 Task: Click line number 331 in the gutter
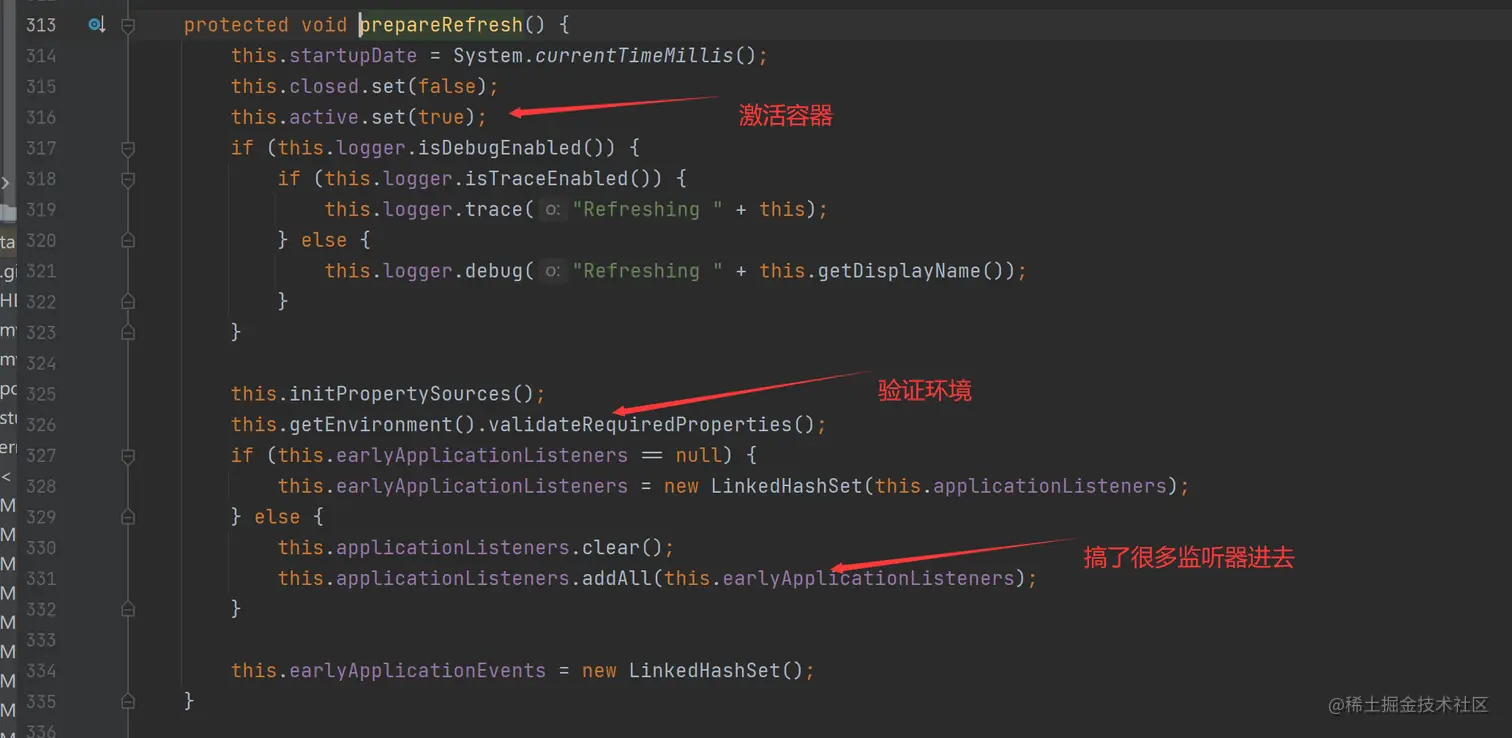click(40, 578)
